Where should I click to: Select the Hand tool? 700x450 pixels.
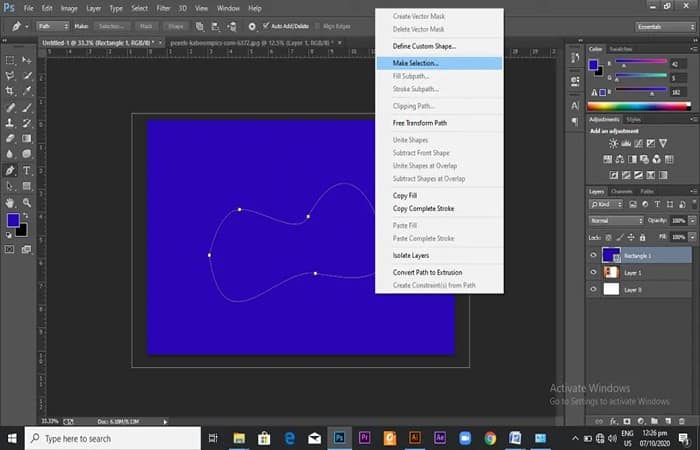(10, 203)
